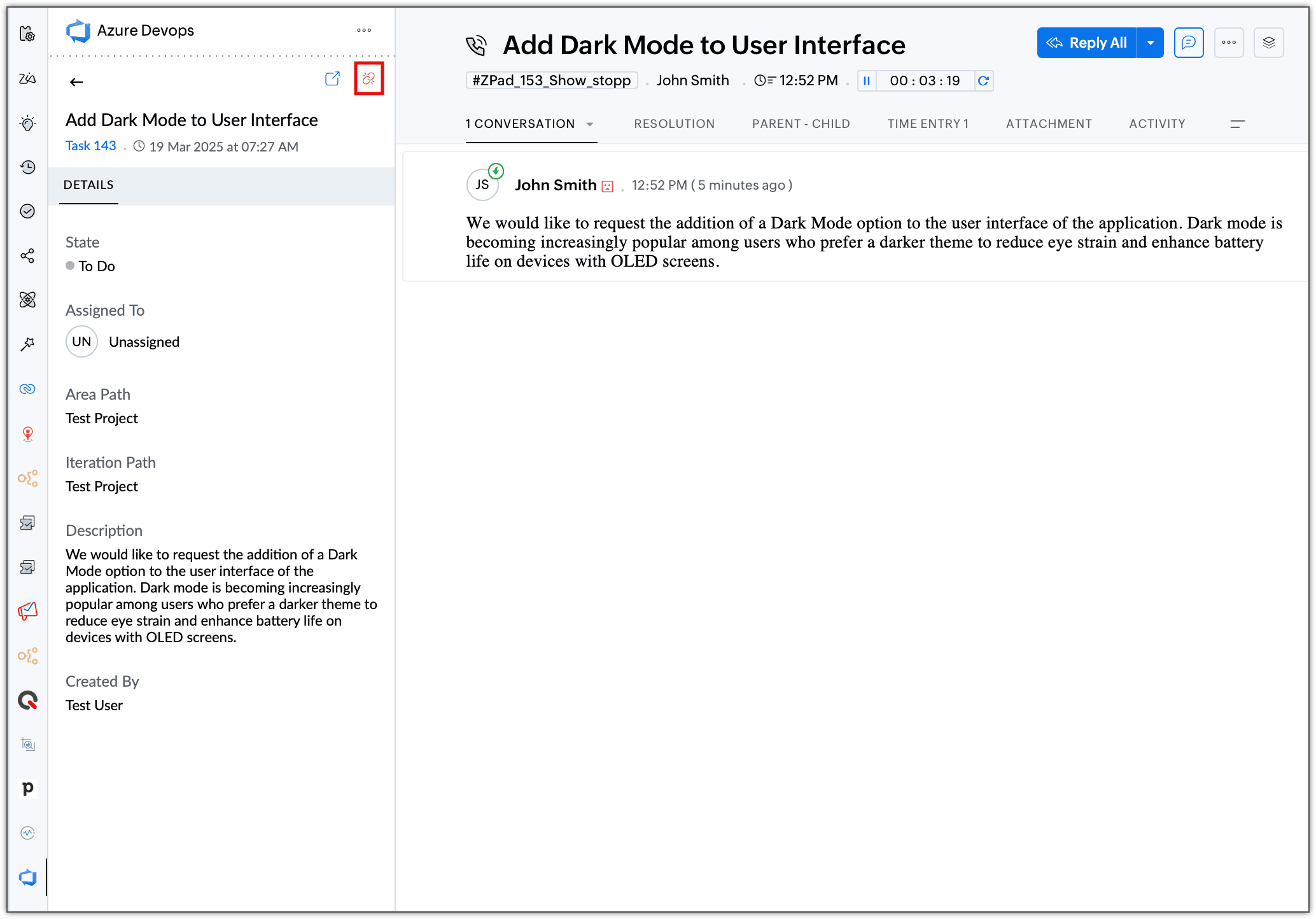This screenshot has height=919, width=1316.
Task: Click the #ZPad_153_Show_stopp ticket tag
Action: 551,81
